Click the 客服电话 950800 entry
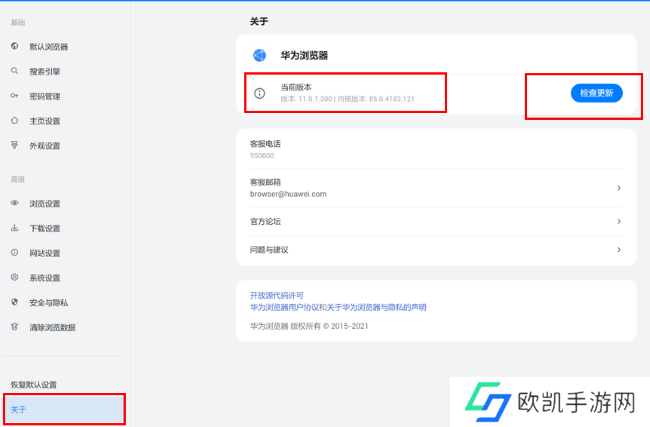Screen dimensions: 650x427 pyautogui.click(x=436, y=149)
